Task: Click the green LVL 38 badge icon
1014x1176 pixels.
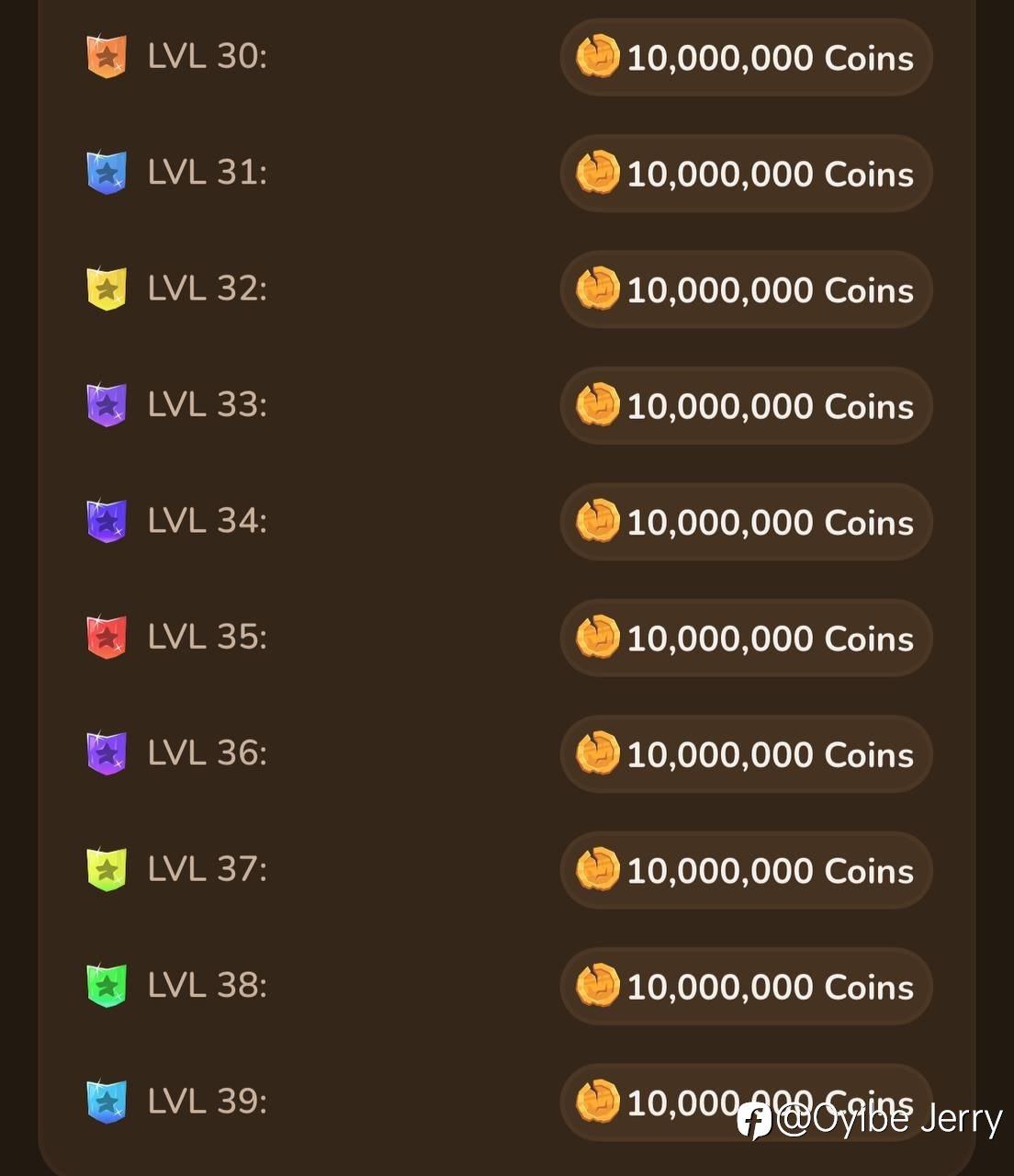Action: pos(107,985)
